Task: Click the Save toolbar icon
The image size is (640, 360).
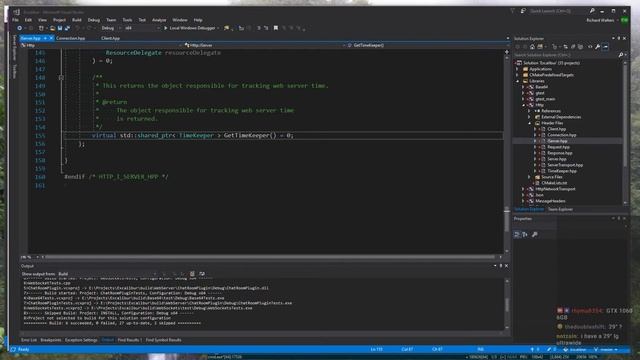Action: click(x=60, y=28)
